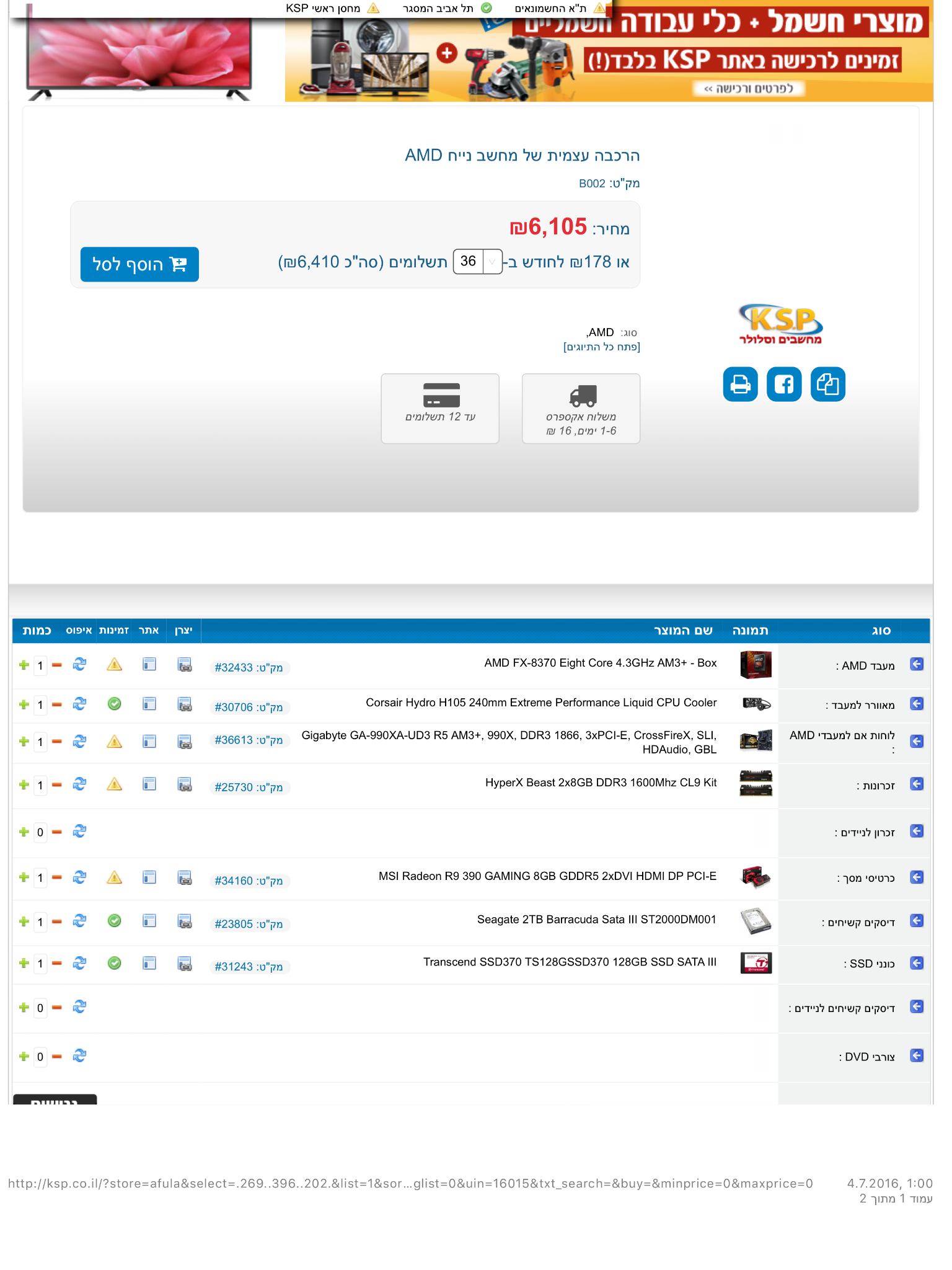Check availability warning for Gigabyte GA-990XA-UD3
Image resolution: width=952 pixels, height=1270 pixels.
(x=114, y=741)
